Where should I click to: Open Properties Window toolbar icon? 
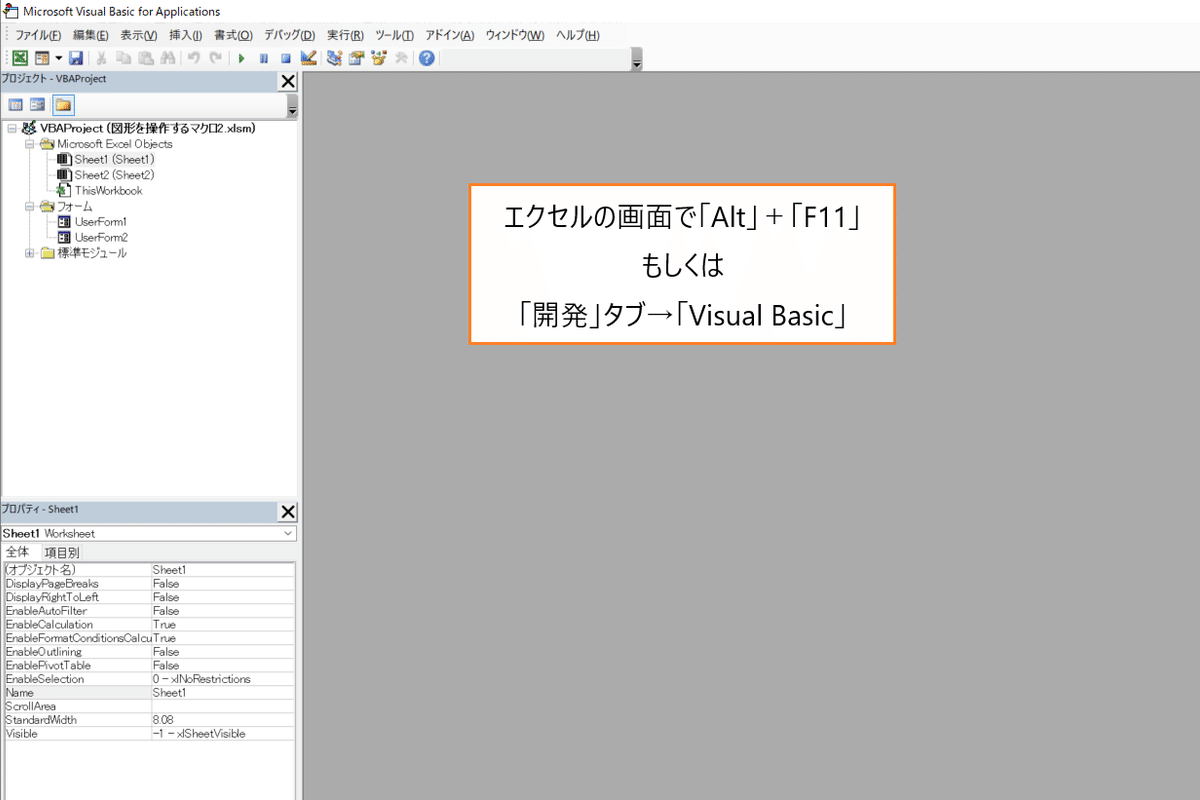(356, 58)
